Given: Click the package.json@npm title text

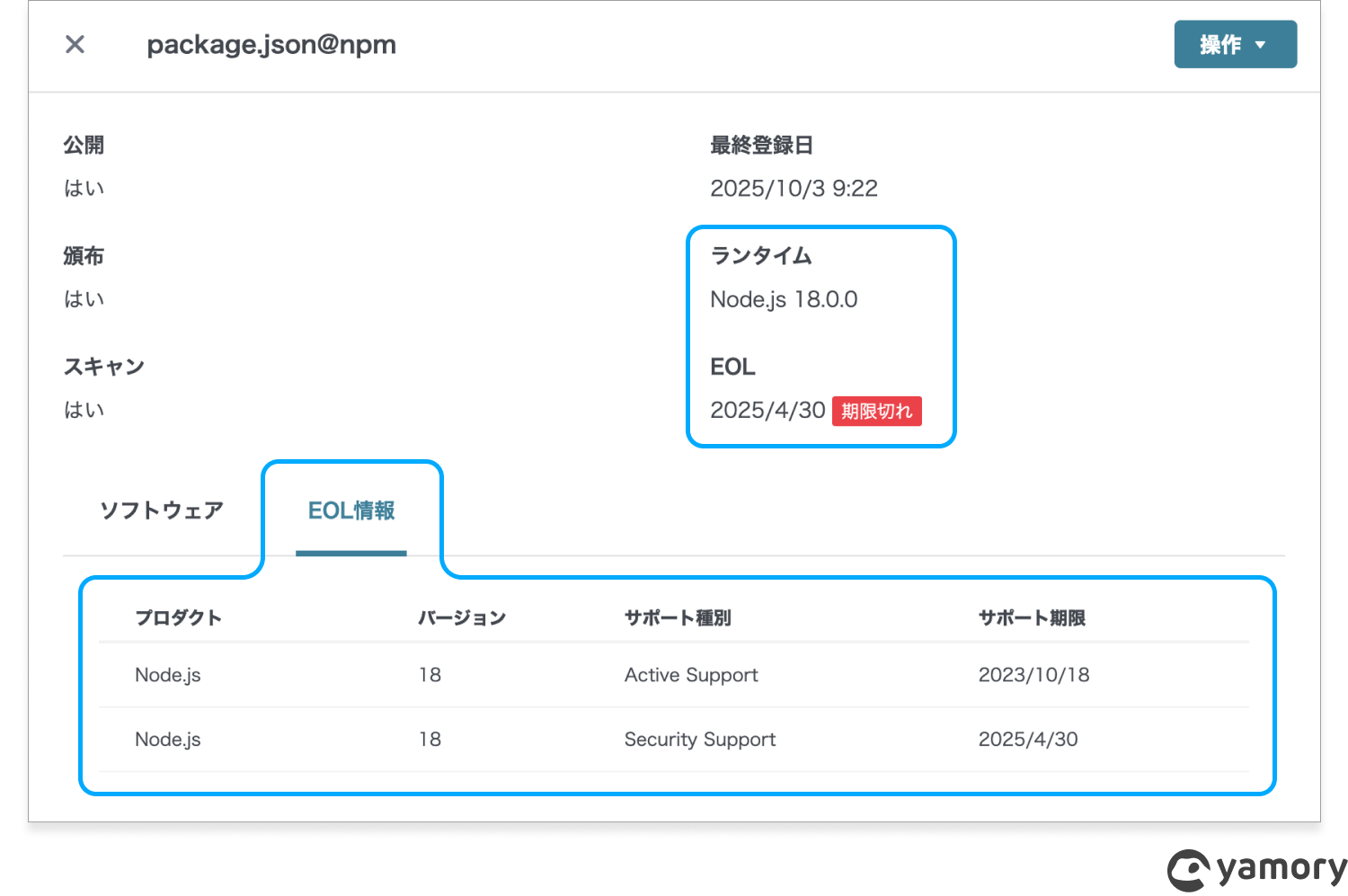Looking at the screenshot, I should [x=271, y=44].
